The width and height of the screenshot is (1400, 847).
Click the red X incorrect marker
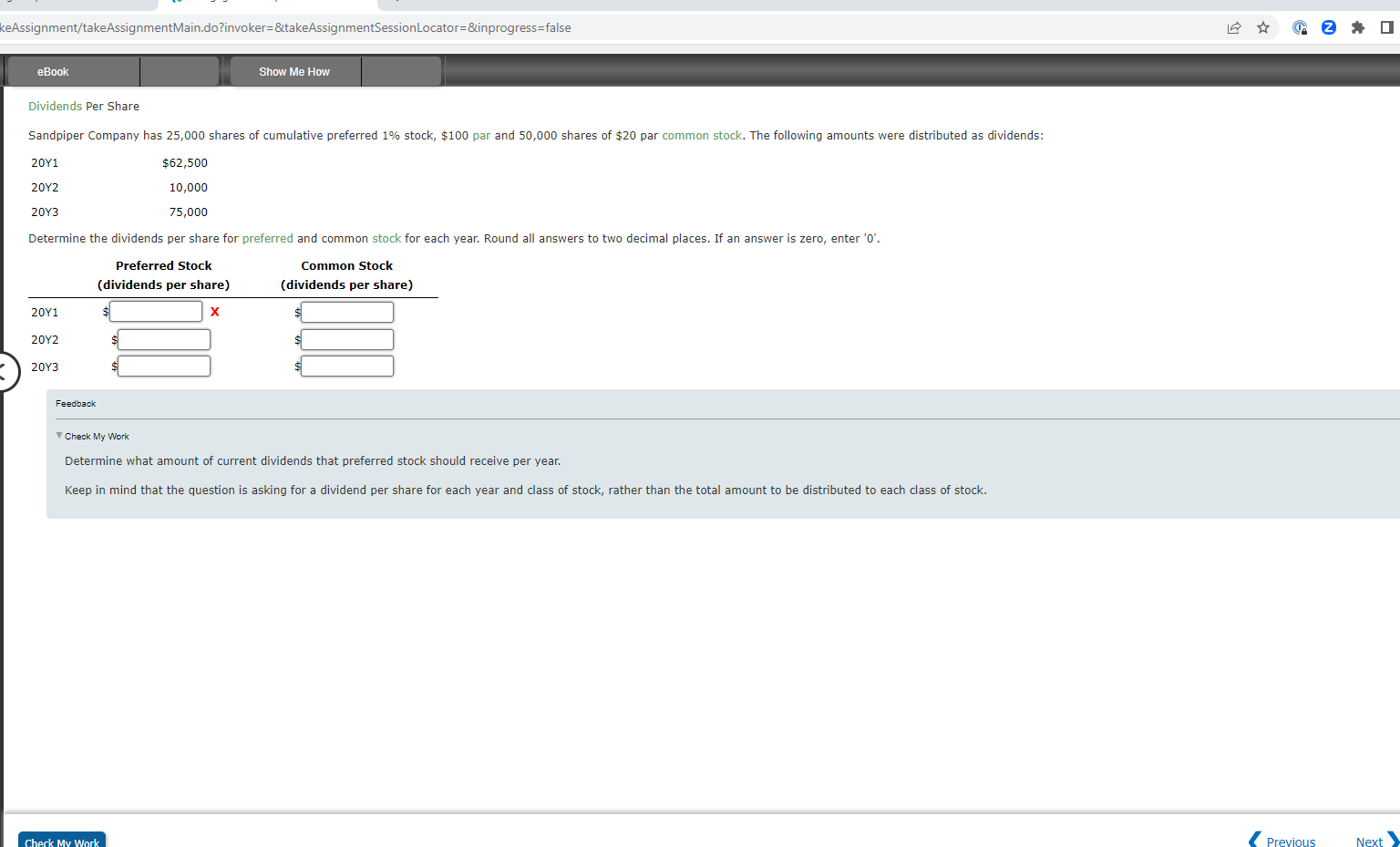[x=214, y=312]
